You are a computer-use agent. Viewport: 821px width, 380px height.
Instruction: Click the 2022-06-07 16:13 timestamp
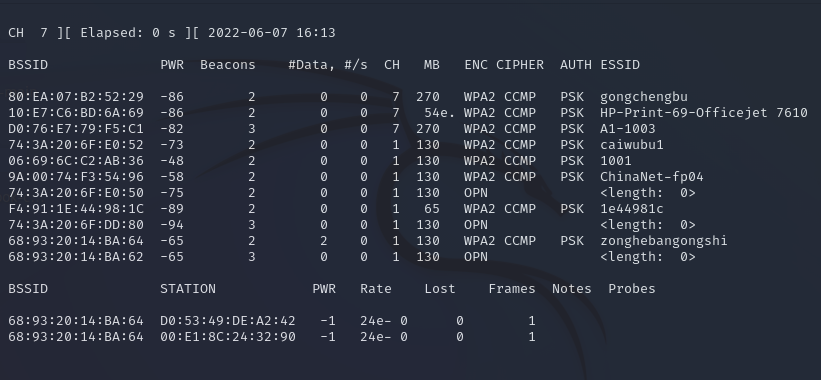(x=271, y=33)
